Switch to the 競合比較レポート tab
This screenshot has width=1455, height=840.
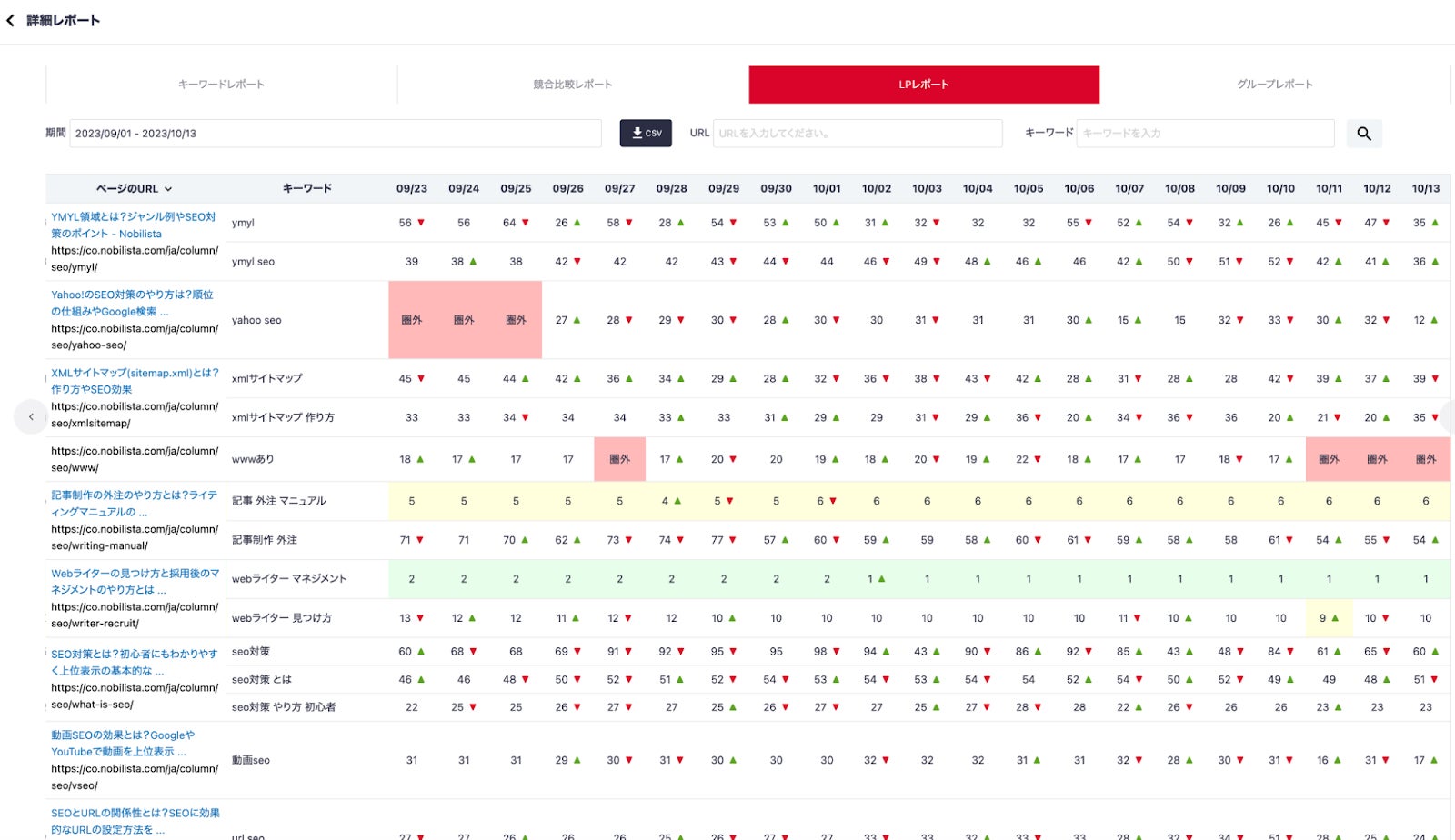[x=573, y=85]
